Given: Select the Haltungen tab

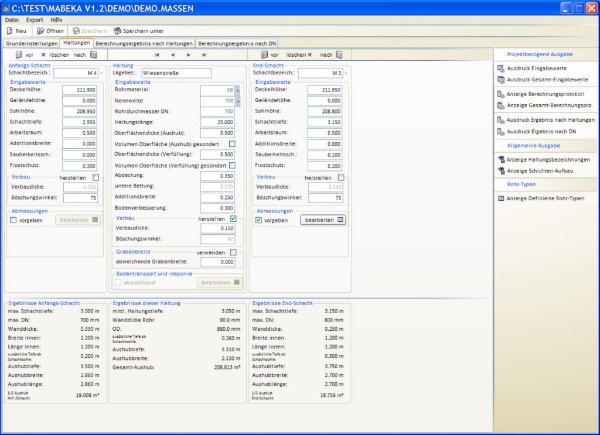Looking at the screenshot, I should 77,43.
